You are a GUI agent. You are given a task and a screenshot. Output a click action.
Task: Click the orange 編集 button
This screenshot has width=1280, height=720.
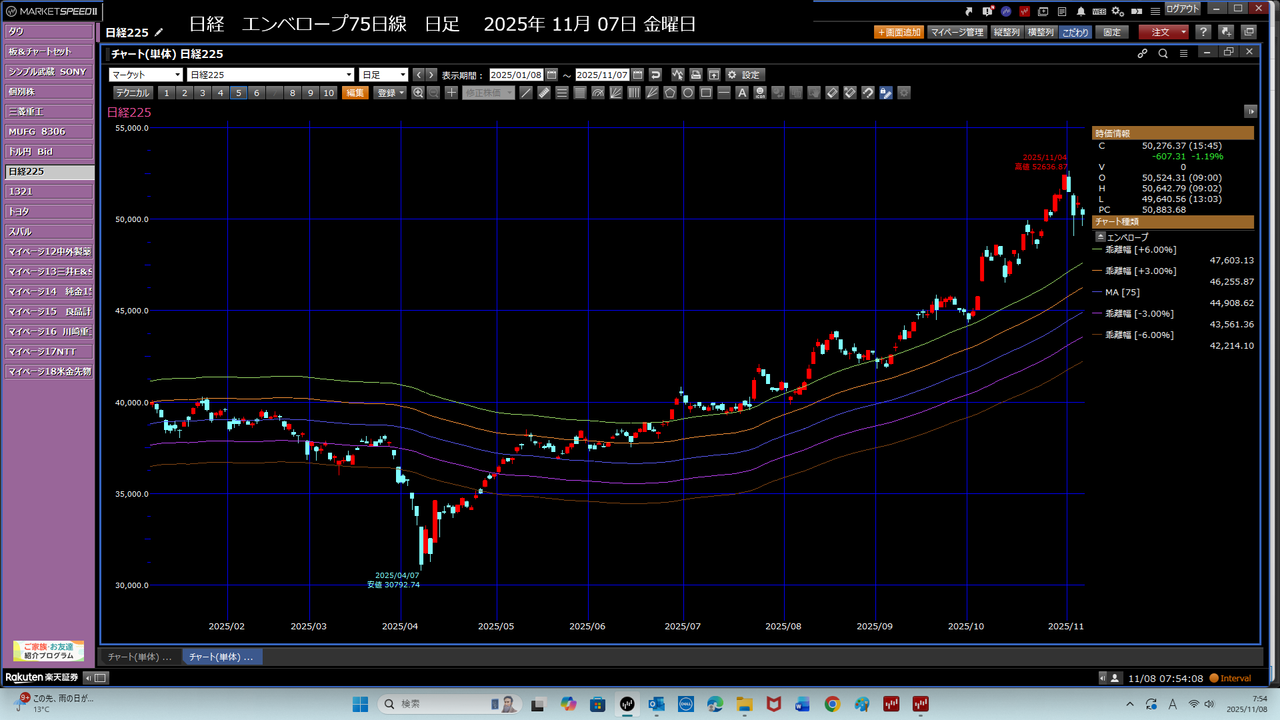[x=355, y=93]
